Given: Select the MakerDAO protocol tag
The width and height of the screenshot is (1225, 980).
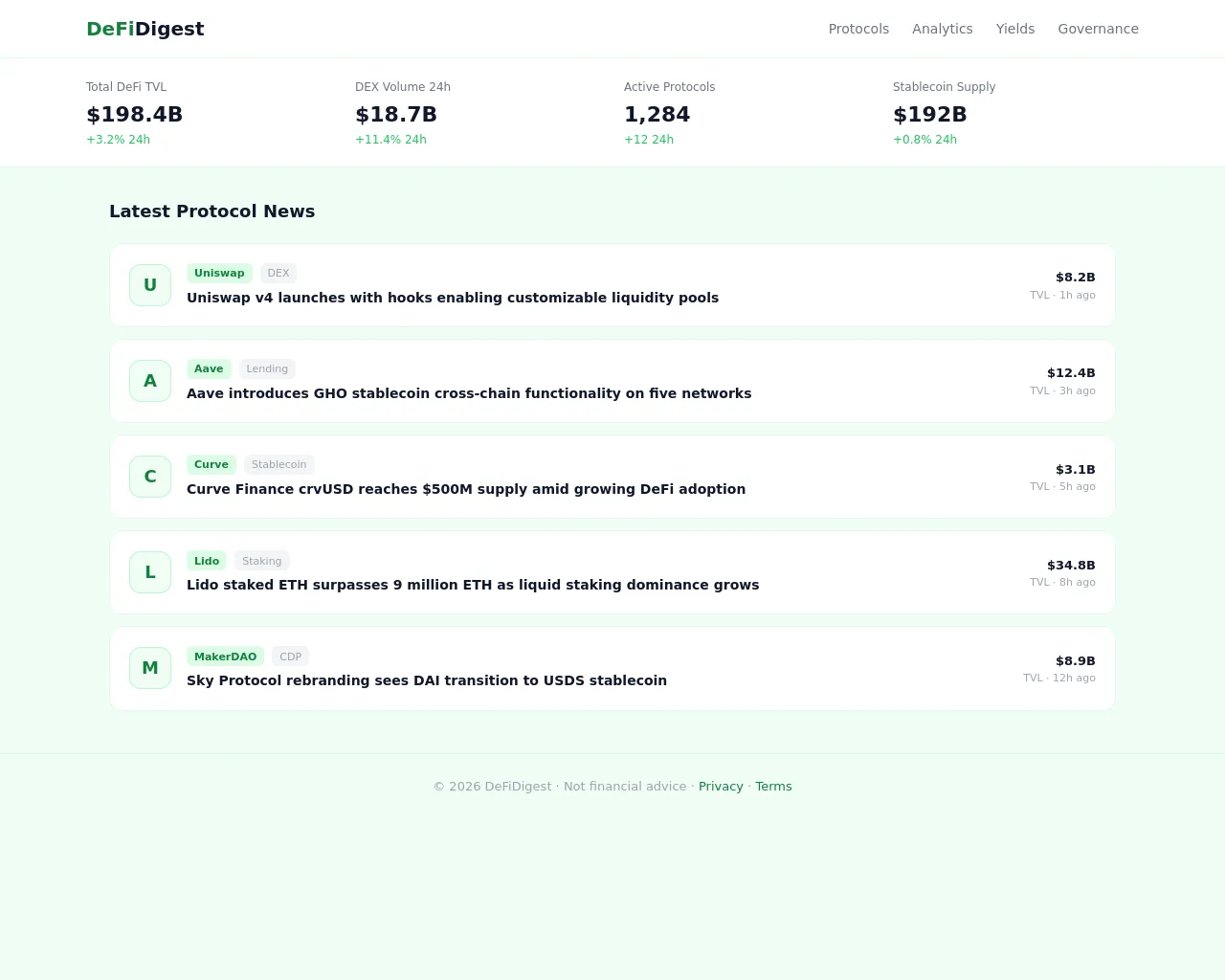Looking at the screenshot, I should tap(226, 657).
